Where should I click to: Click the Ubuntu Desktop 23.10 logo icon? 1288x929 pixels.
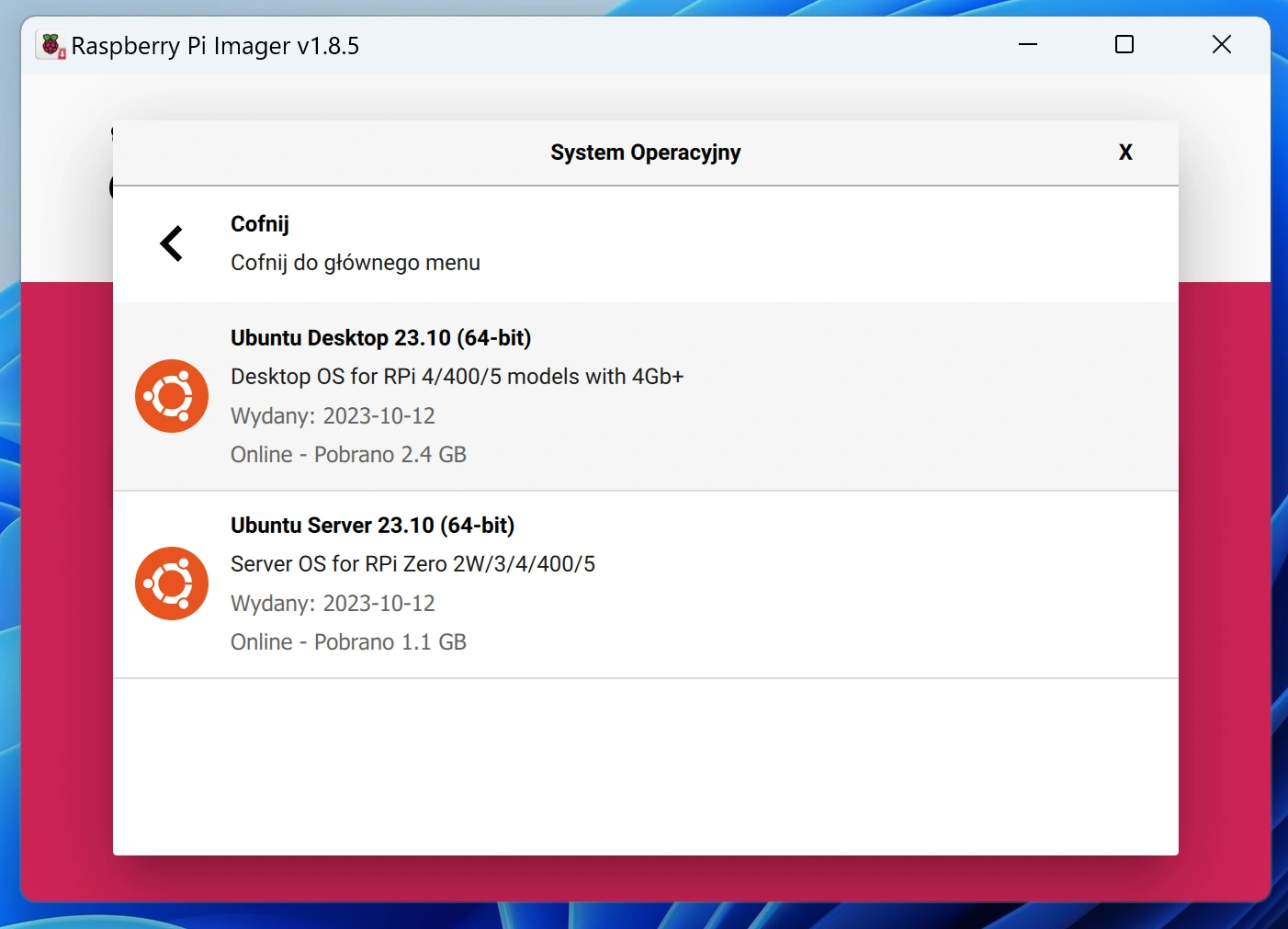click(x=172, y=396)
